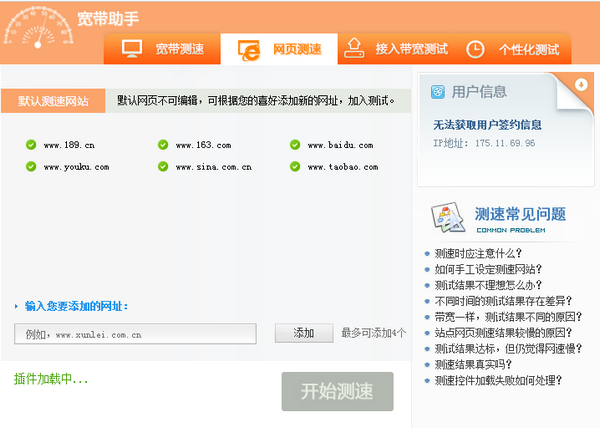This screenshot has width=600, height=428.
Task: Open 测速控件加载失败如何处理 link
Action: pyautogui.click(x=498, y=381)
